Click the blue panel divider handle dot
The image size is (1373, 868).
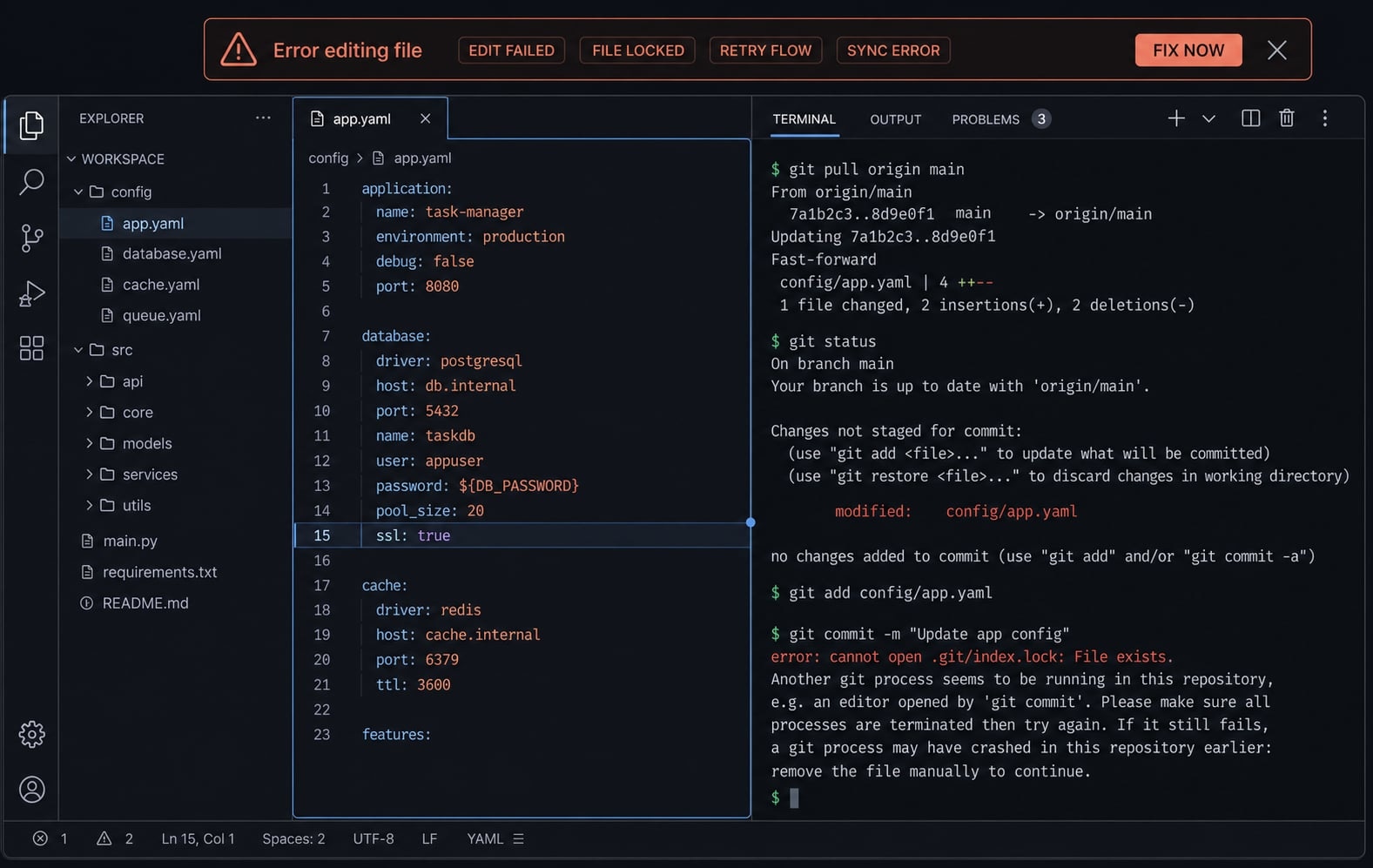point(750,522)
